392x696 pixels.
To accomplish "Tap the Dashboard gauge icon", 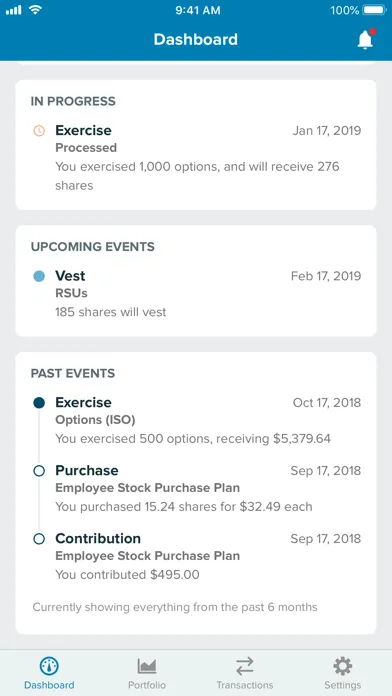I will tap(49, 666).
